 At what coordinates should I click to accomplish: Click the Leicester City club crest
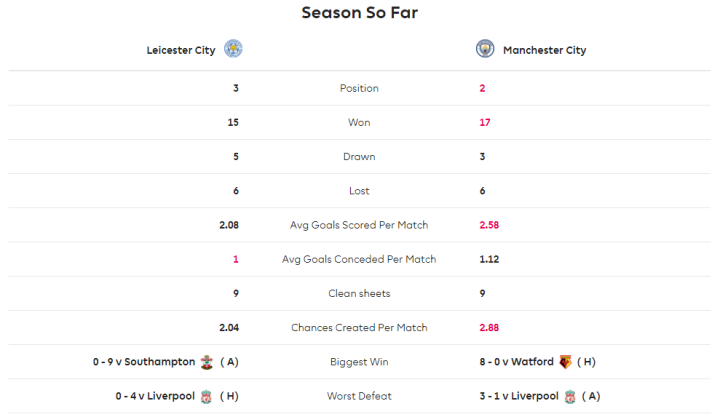[x=233, y=49]
